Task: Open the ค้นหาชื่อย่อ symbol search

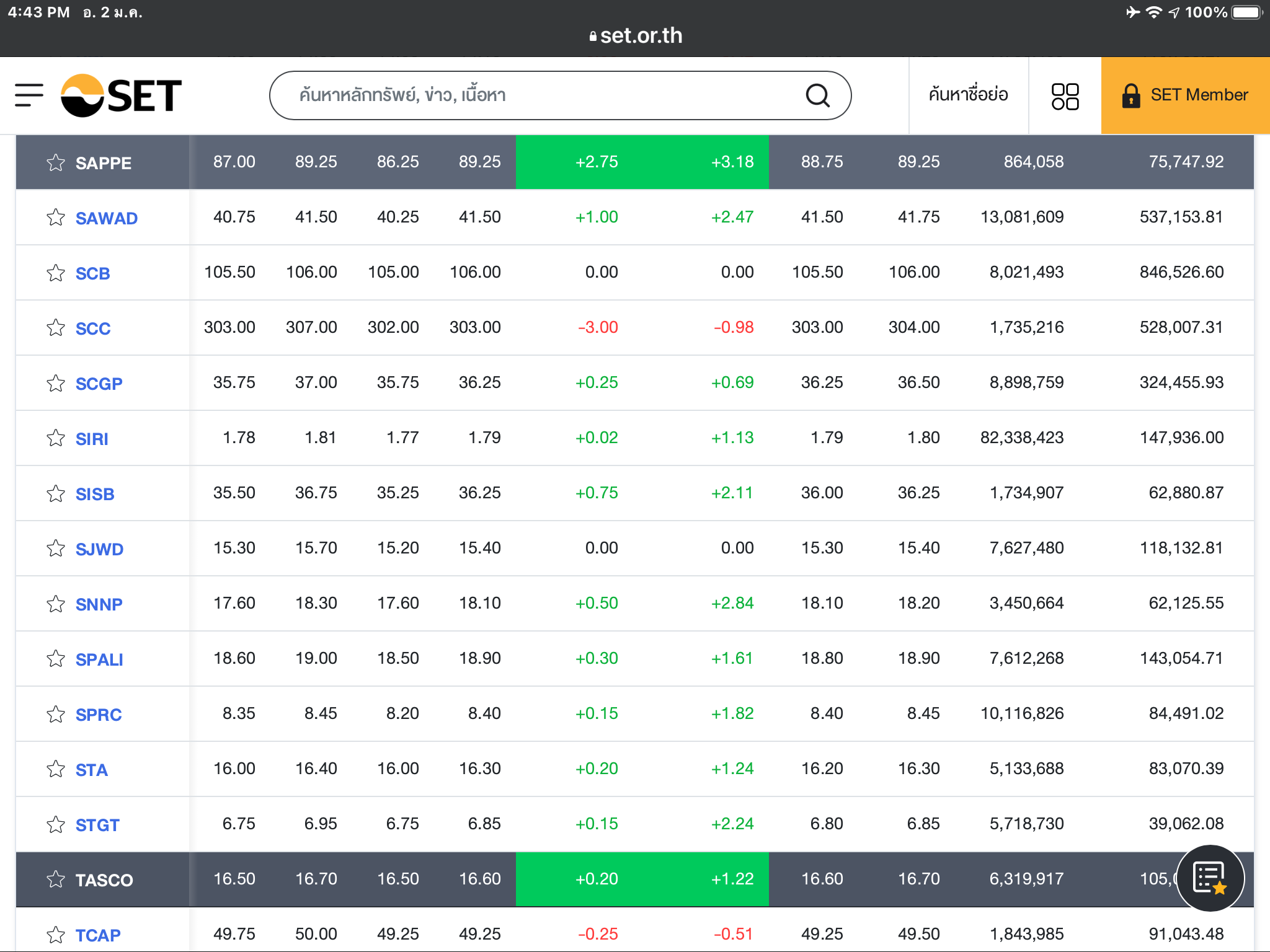Action: [x=968, y=95]
